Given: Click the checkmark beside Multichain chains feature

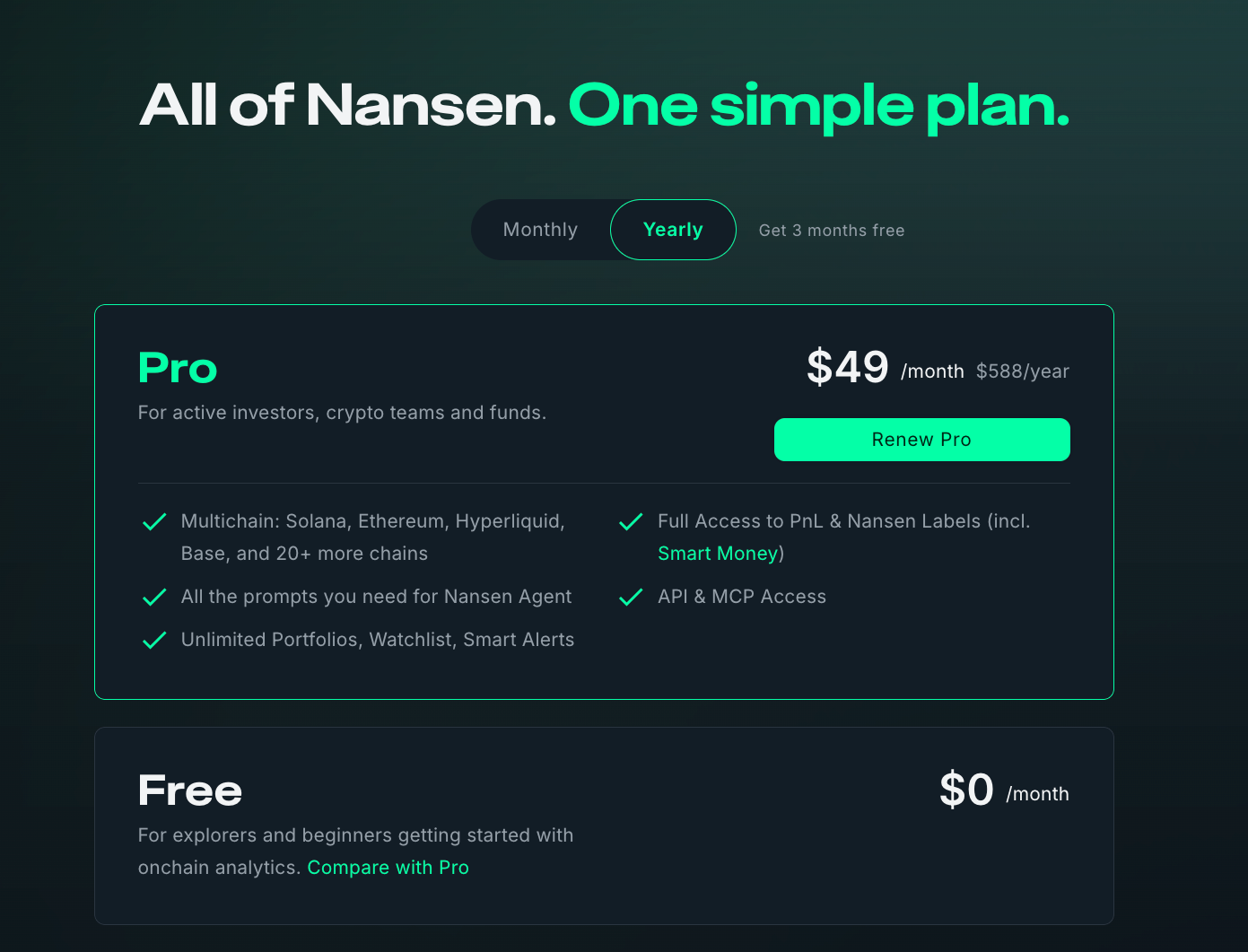Looking at the screenshot, I should (154, 522).
